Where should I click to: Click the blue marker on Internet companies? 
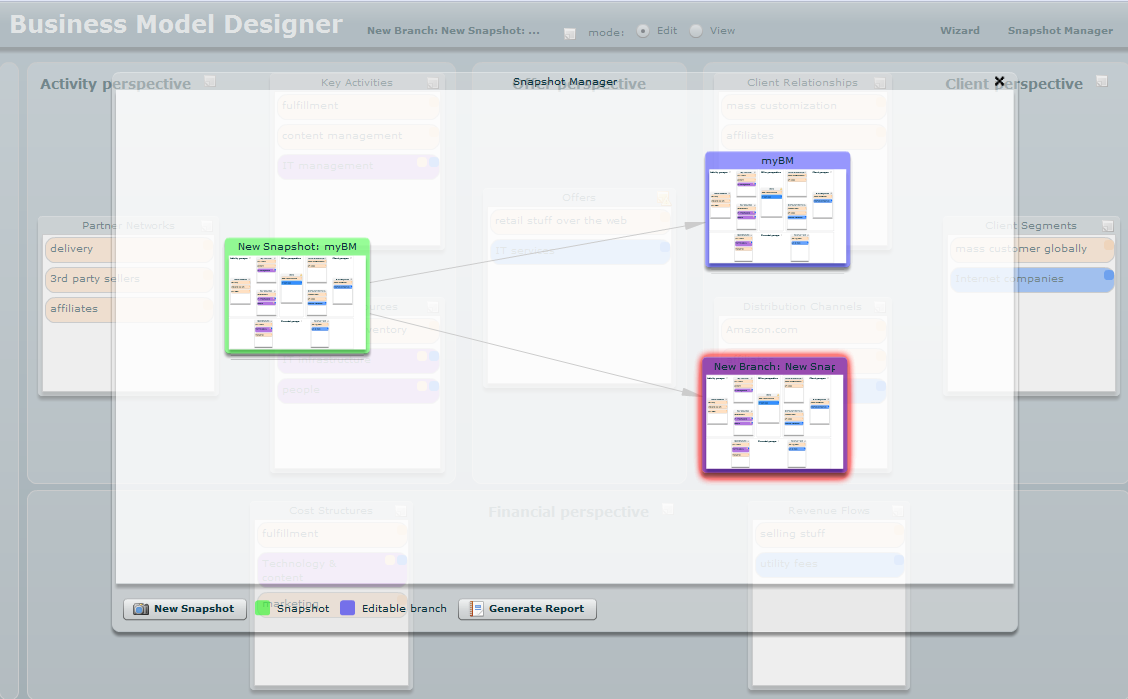pyautogui.click(x=1108, y=275)
